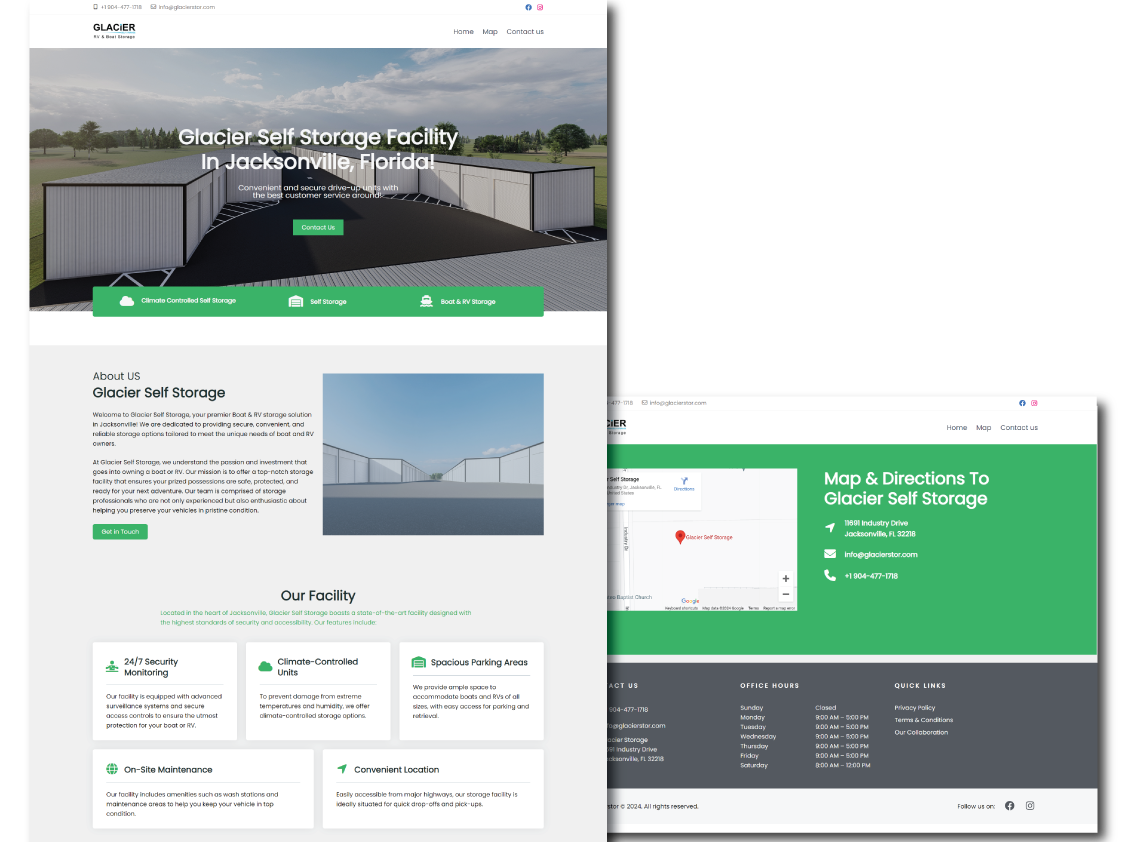Viewport: 1122px width, 842px height.
Task: Select Boat & RV Storage text in green bar
Action: 468,302
